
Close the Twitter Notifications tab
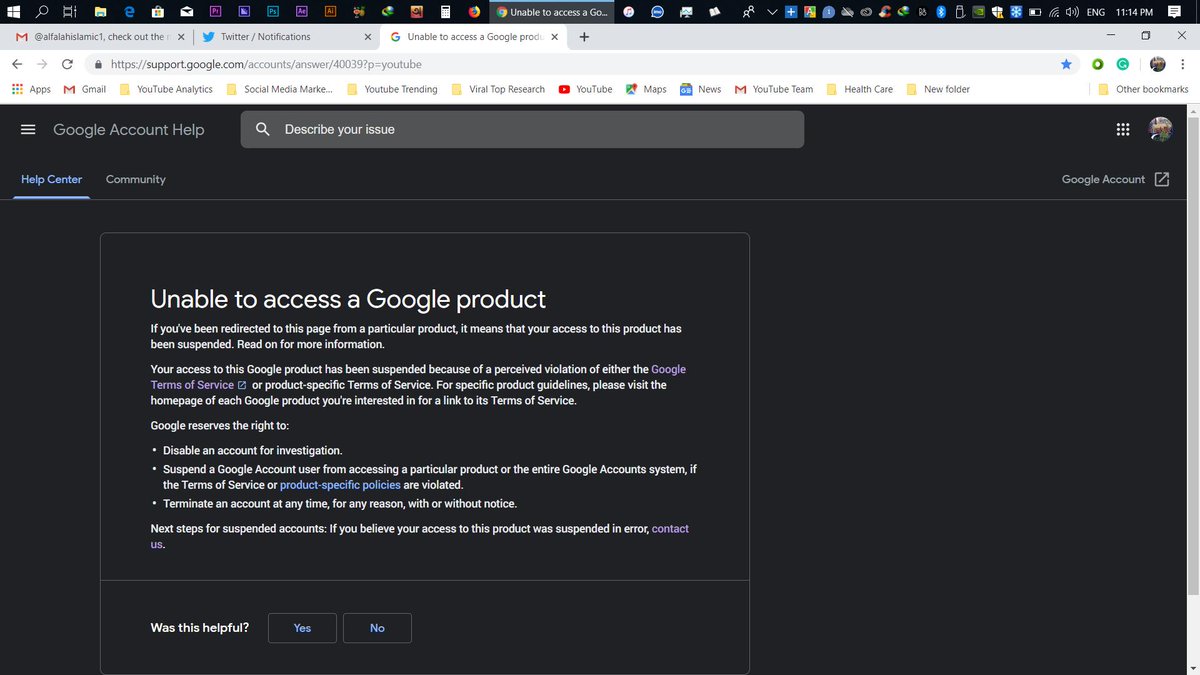(x=367, y=37)
